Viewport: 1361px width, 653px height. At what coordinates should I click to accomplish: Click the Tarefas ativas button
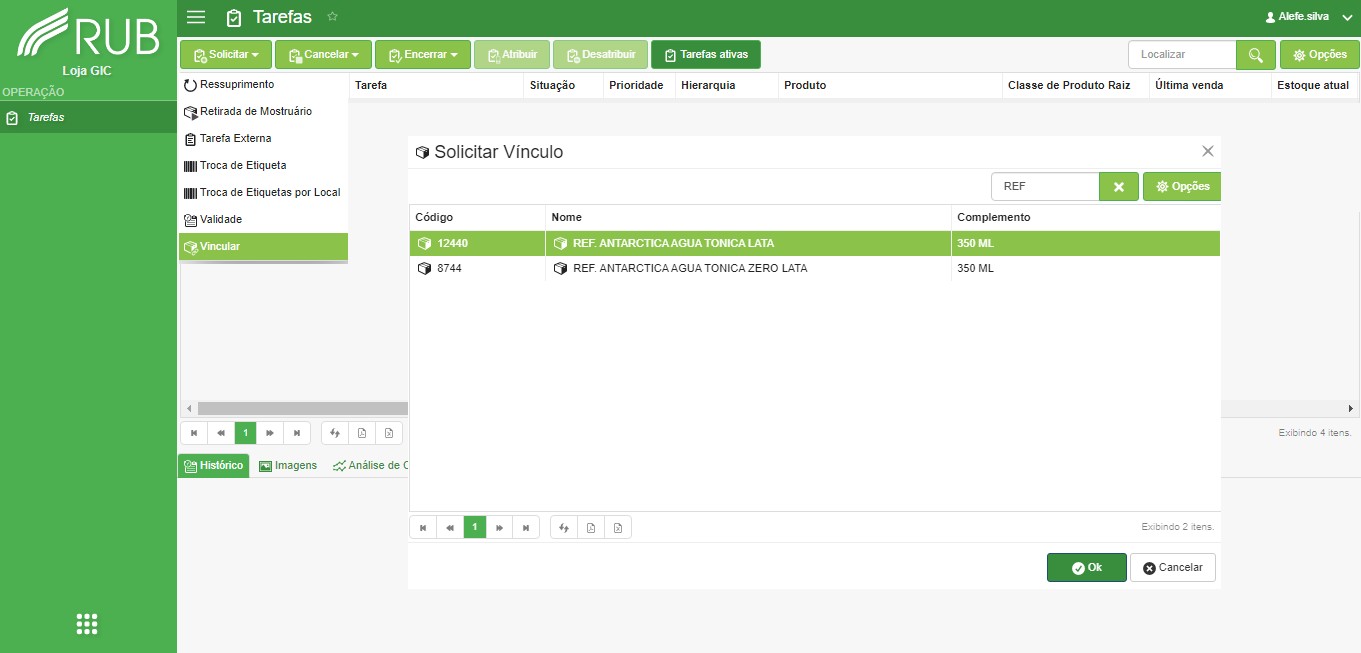(706, 55)
